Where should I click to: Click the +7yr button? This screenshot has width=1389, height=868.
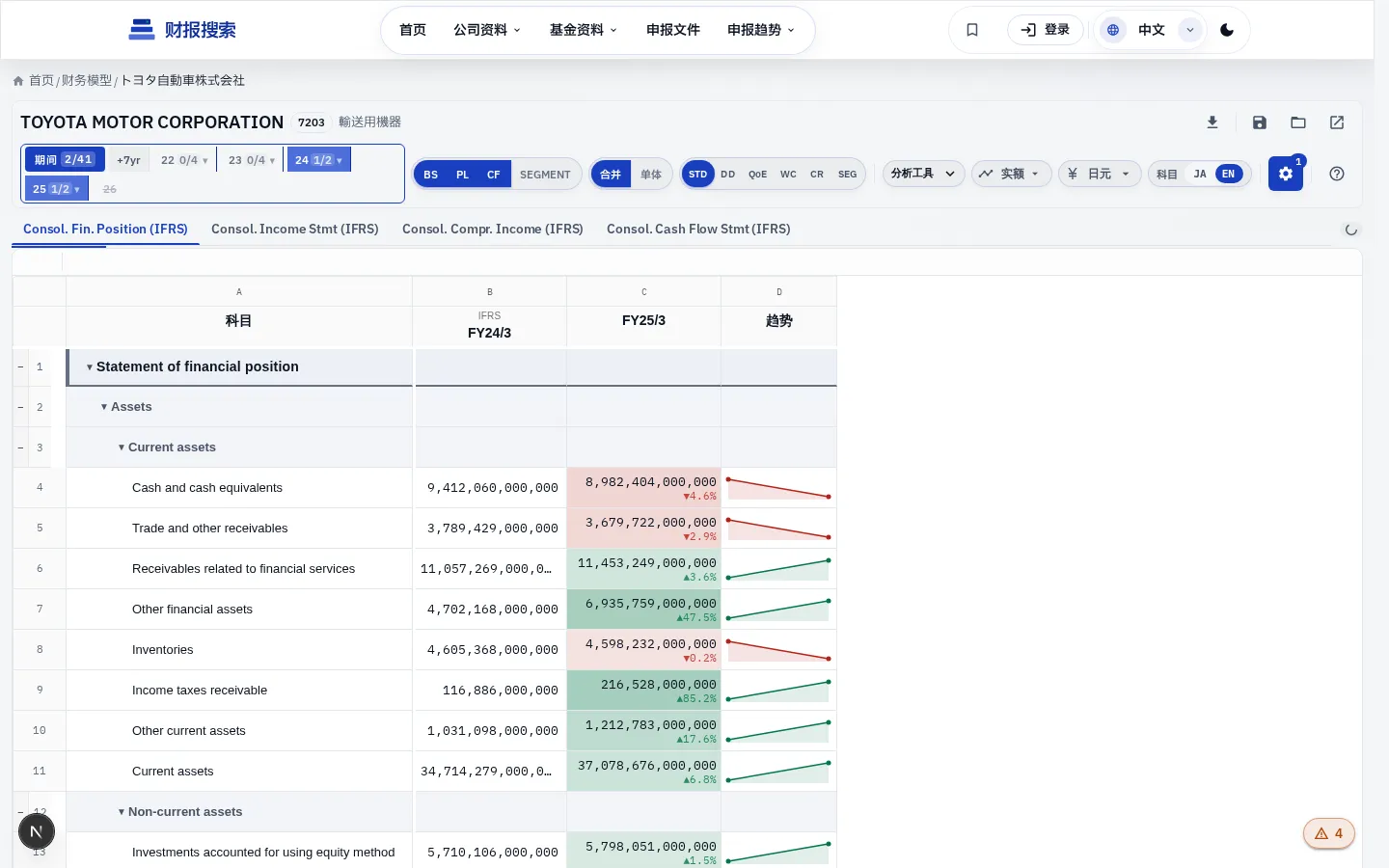point(128,160)
